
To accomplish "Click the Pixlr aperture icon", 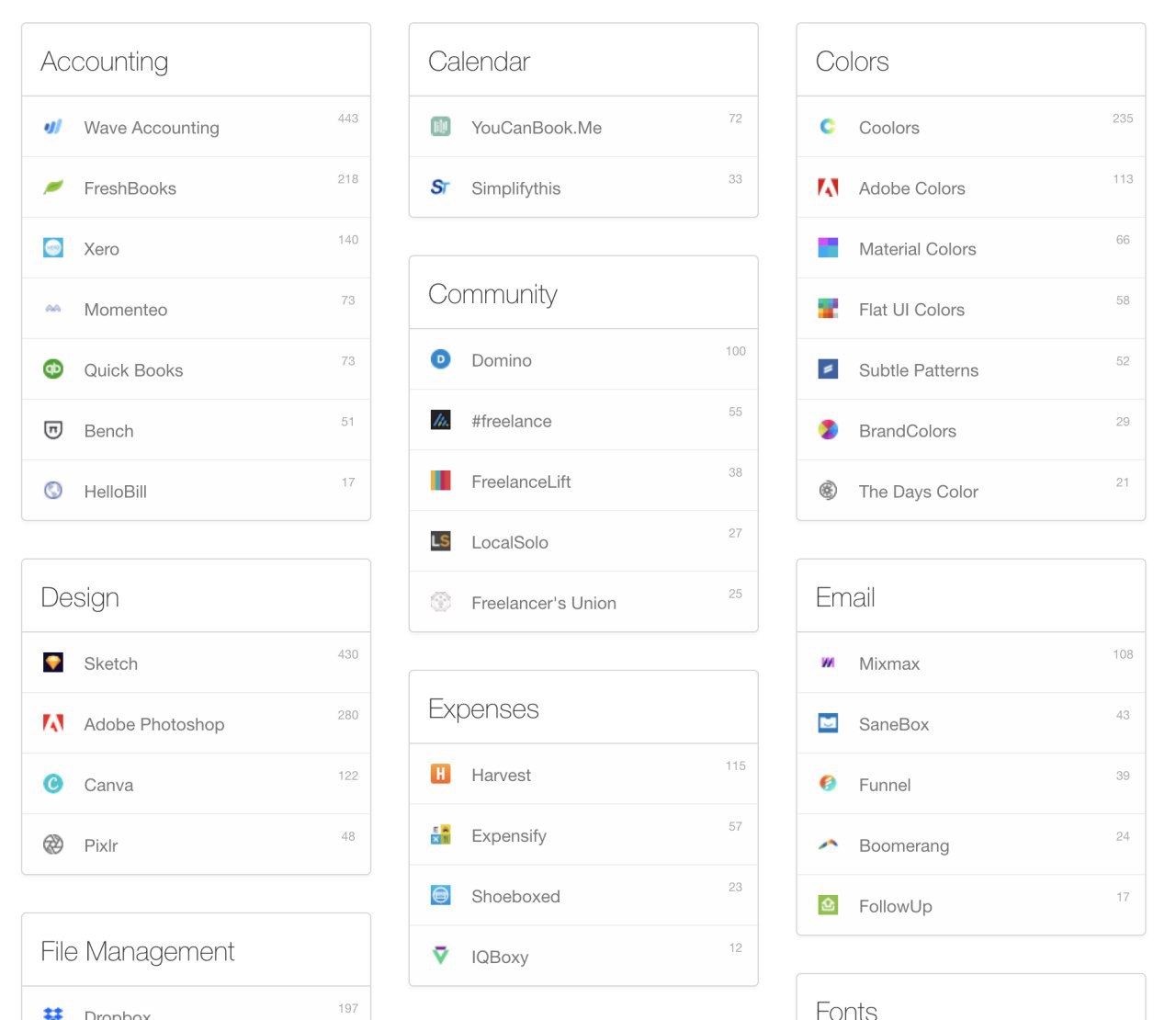I will click(53, 844).
